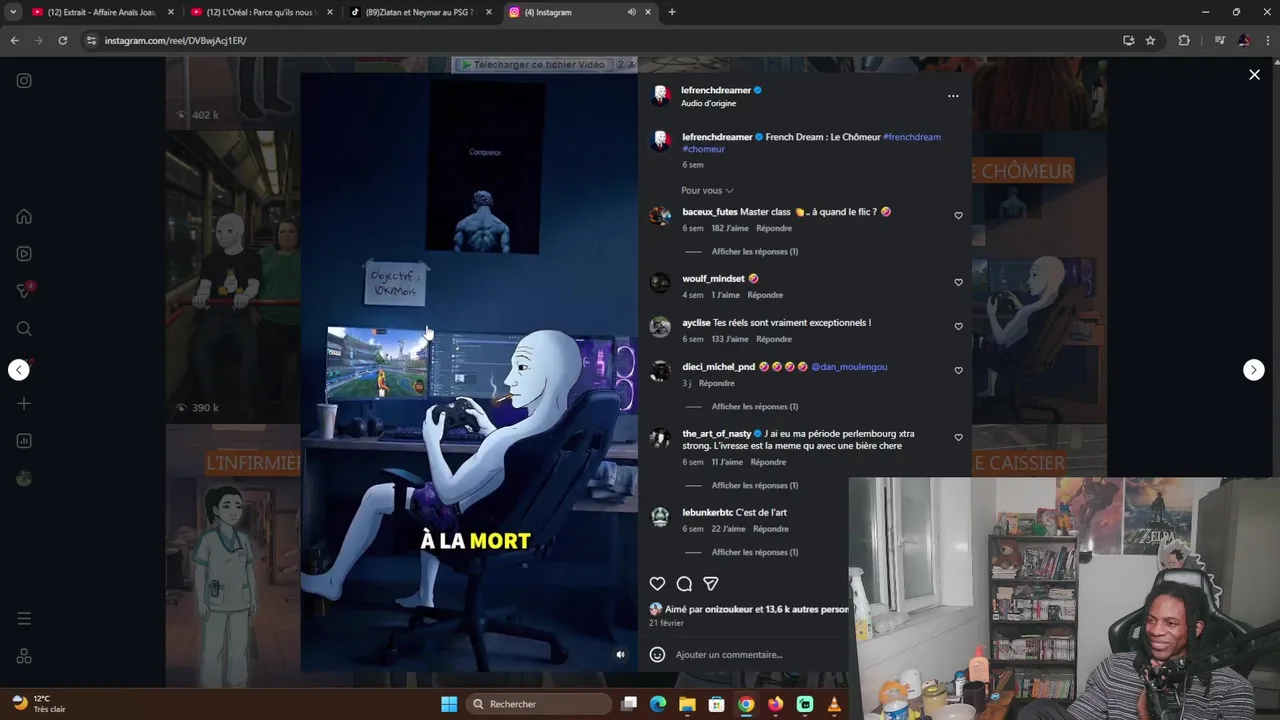Open Microsoft Edge in taskbar
1280x720 pixels.
pos(658,704)
